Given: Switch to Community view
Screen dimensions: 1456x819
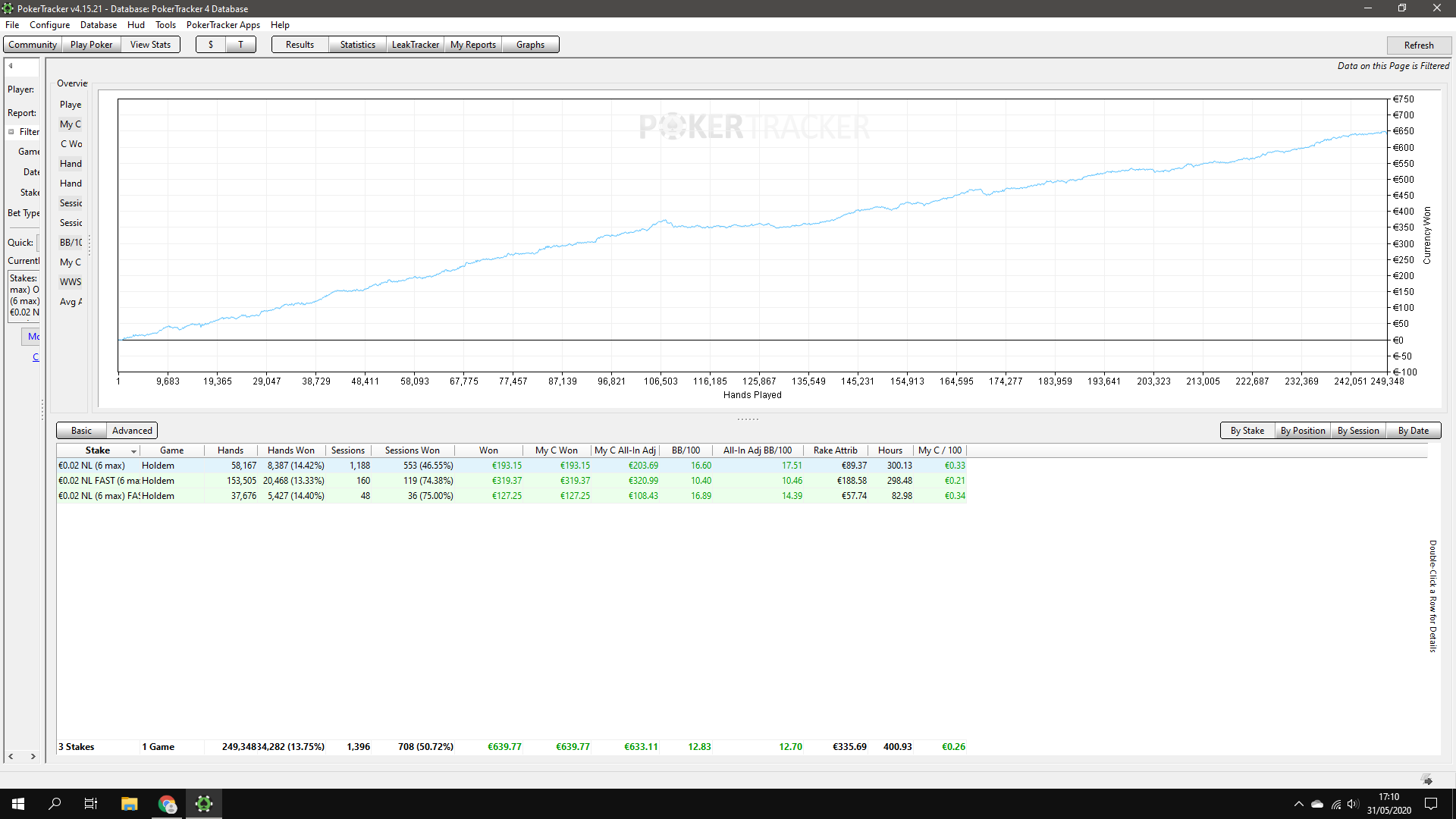Looking at the screenshot, I should [33, 45].
